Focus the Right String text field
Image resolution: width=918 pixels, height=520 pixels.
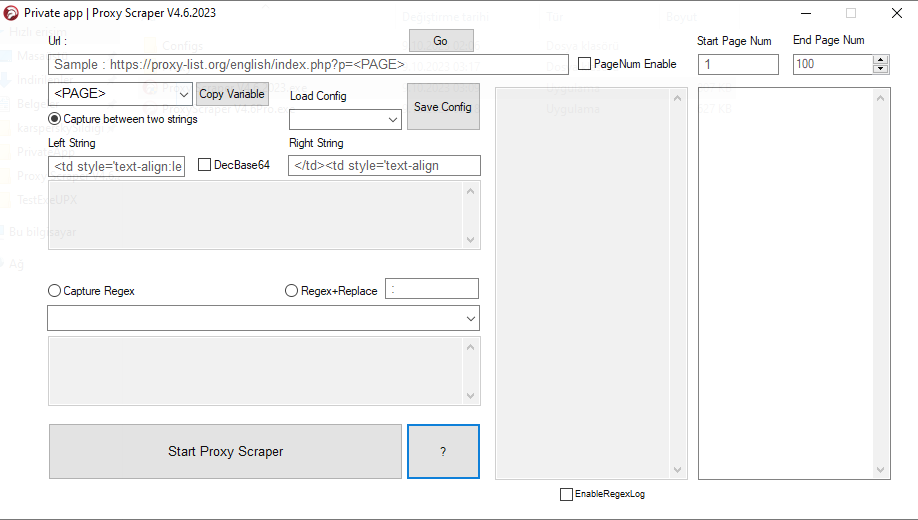384,166
